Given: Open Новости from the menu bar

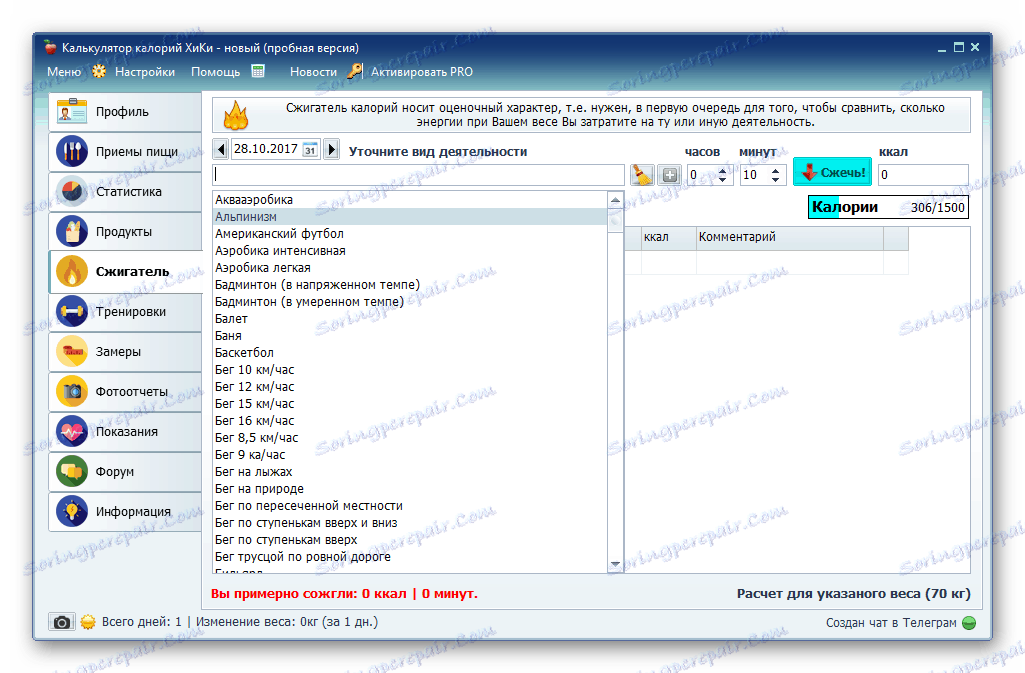Looking at the screenshot, I should click(313, 72).
